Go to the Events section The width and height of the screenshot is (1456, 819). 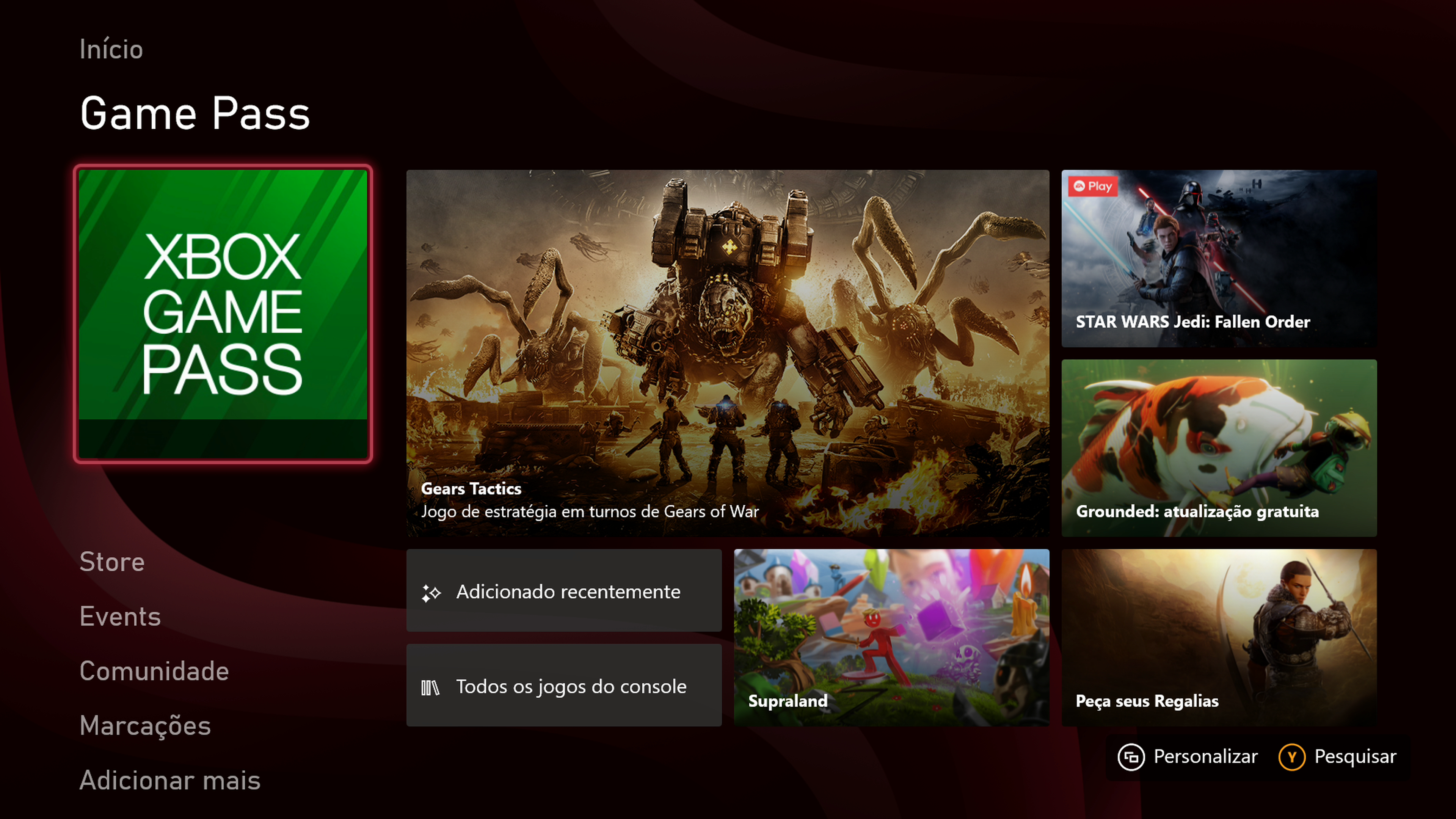tap(120, 616)
